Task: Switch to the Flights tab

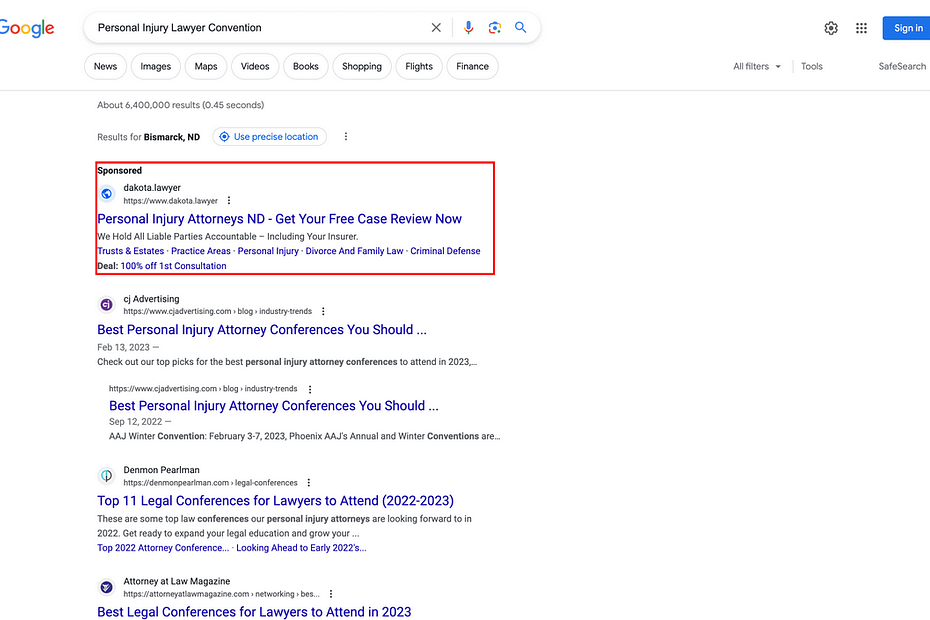Action: [419, 66]
